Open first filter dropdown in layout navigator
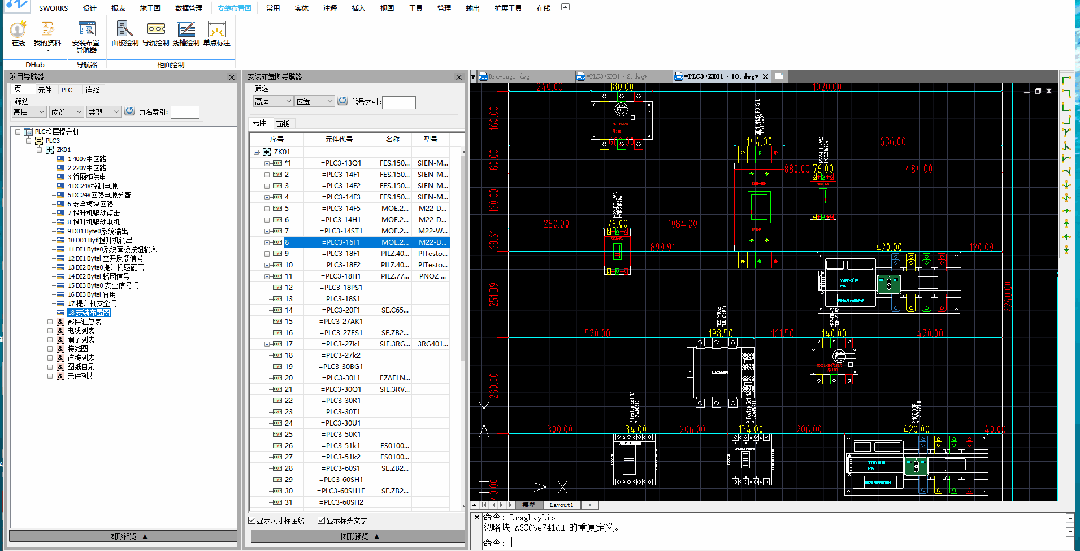 point(273,101)
